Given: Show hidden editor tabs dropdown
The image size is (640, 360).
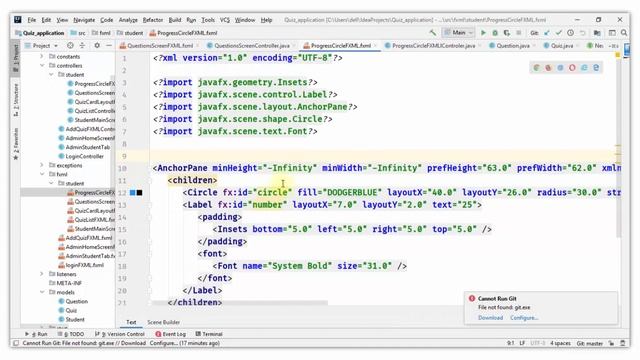Looking at the screenshot, I should pyautogui.click(x=613, y=46).
